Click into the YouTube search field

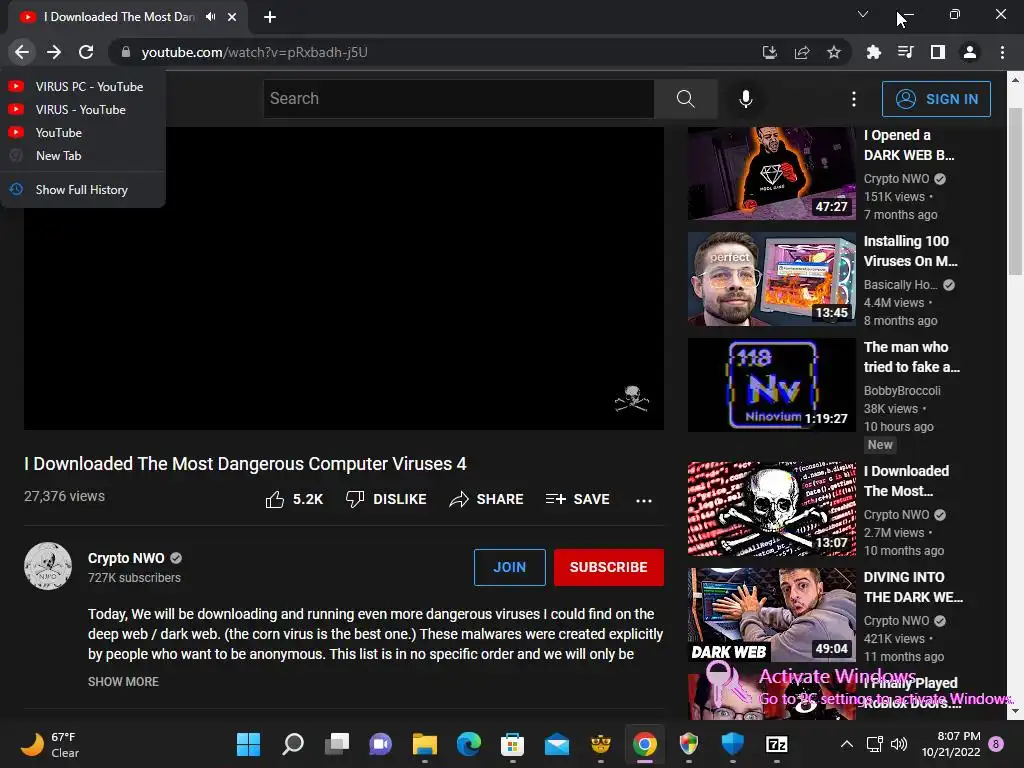pyautogui.click(x=458, y=99)
